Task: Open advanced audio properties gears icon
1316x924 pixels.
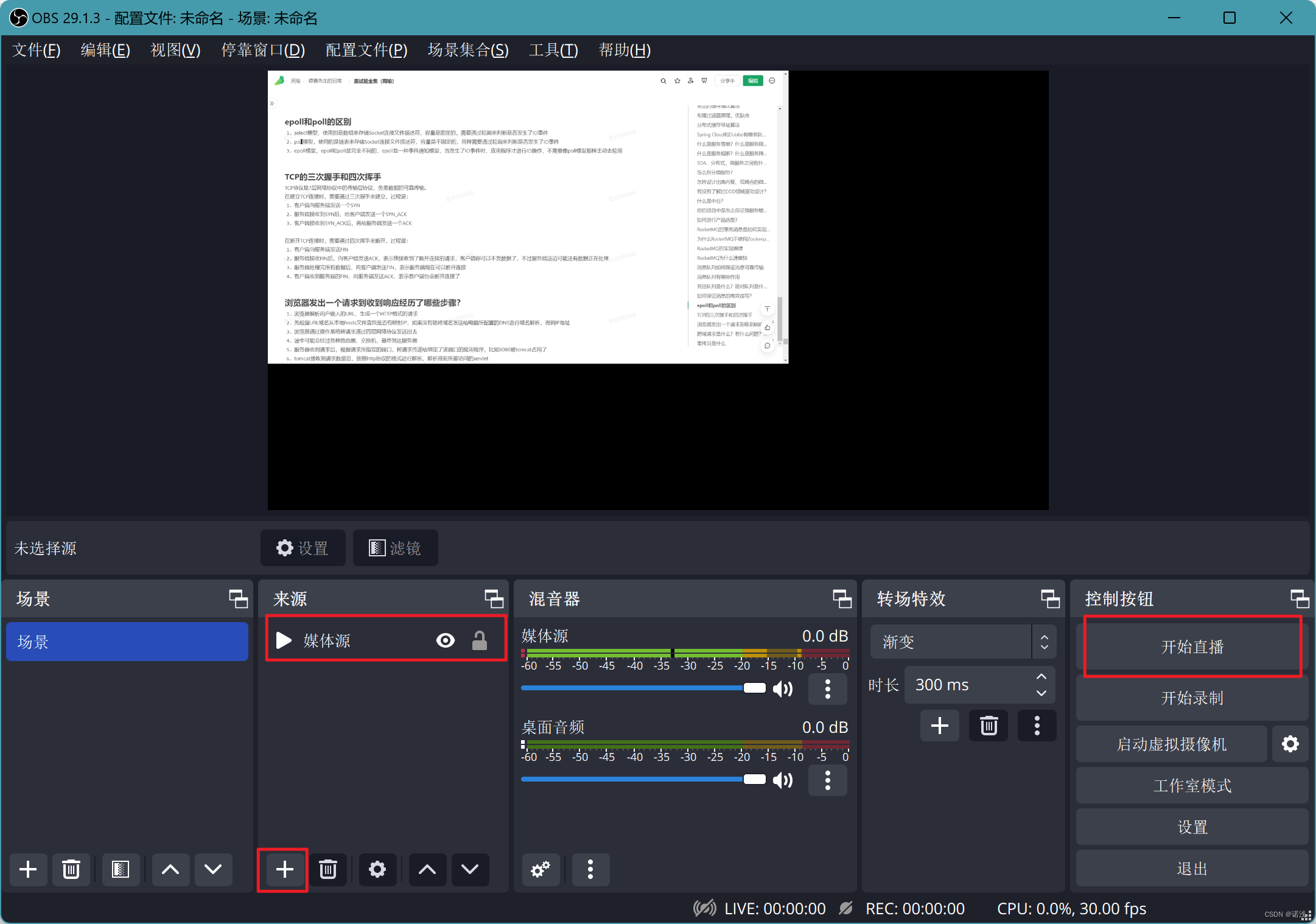Action: 541,869
